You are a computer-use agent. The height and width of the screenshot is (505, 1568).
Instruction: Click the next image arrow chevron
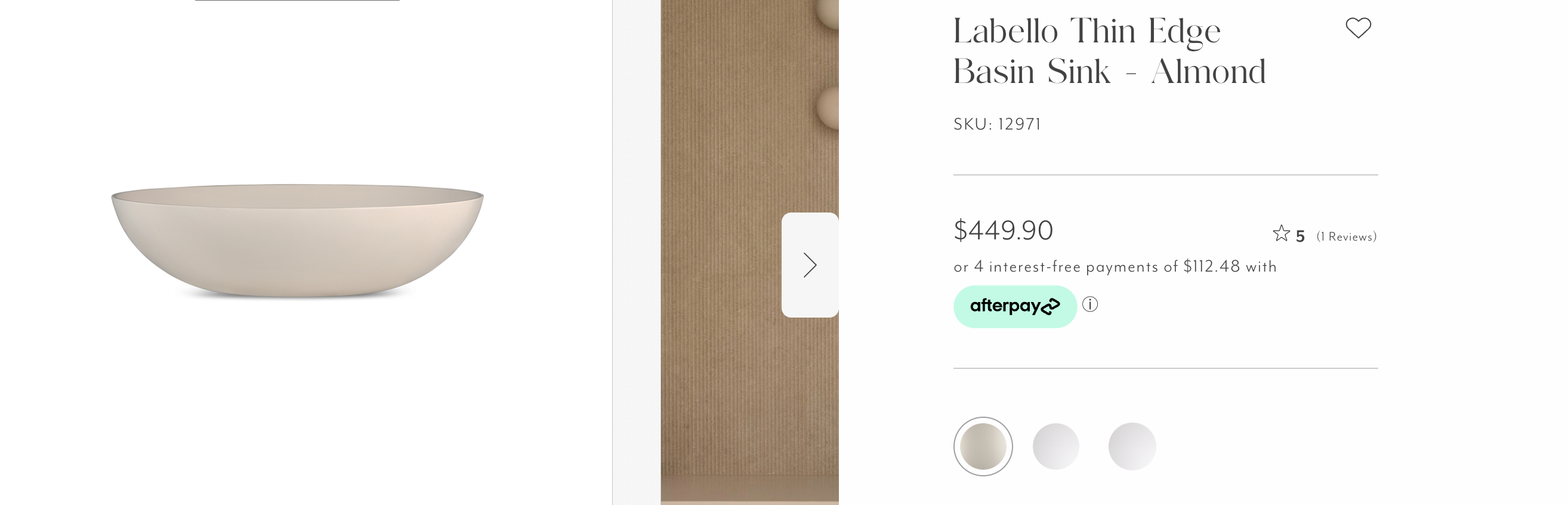pos(810,265)
